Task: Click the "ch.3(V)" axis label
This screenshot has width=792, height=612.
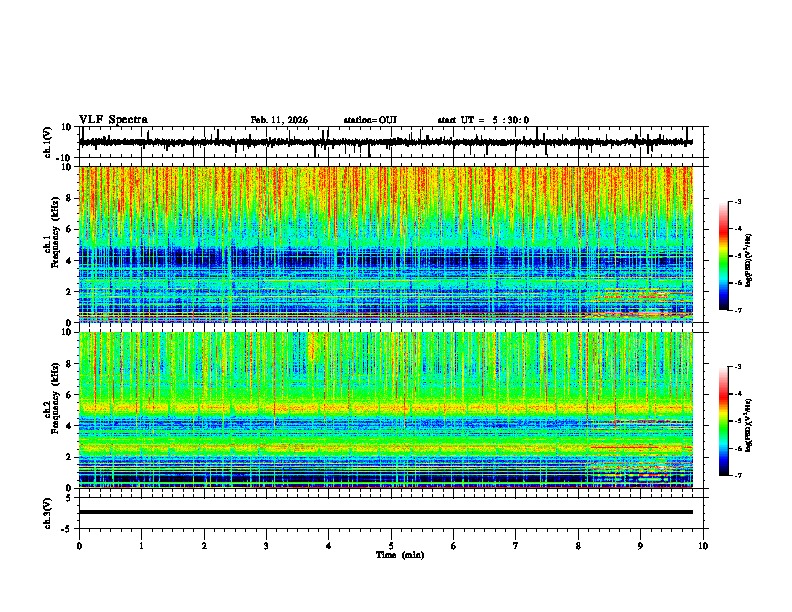Action: (x=48, y=513)
